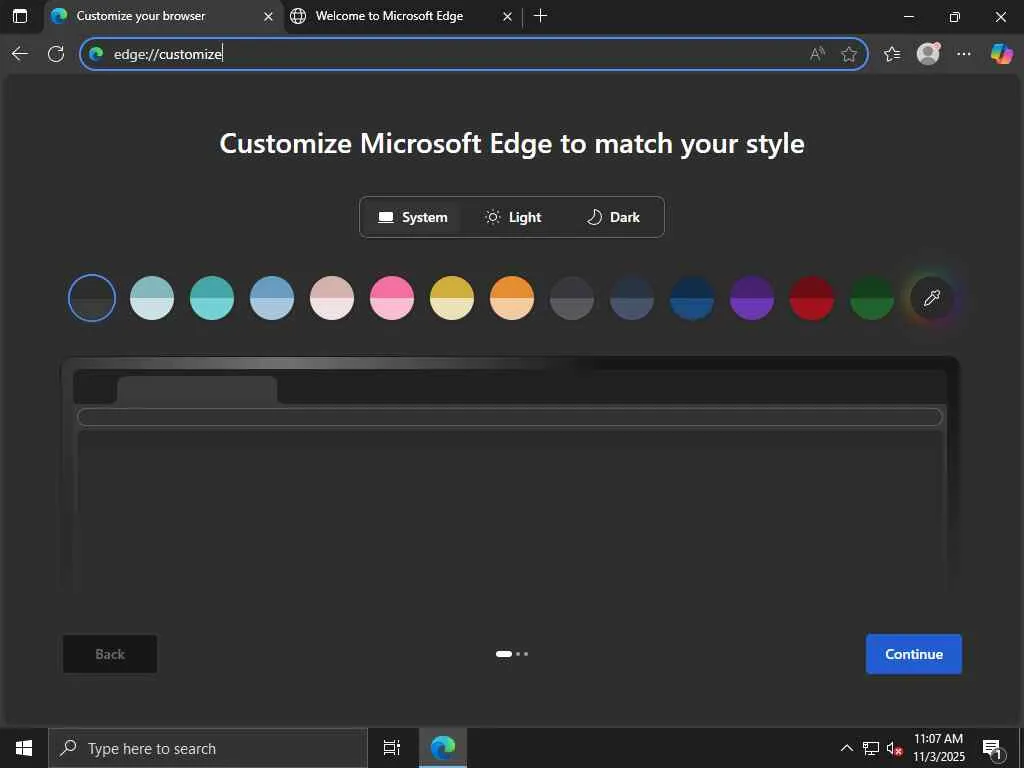Choose the orange color theme

click(x=512, y=298)
